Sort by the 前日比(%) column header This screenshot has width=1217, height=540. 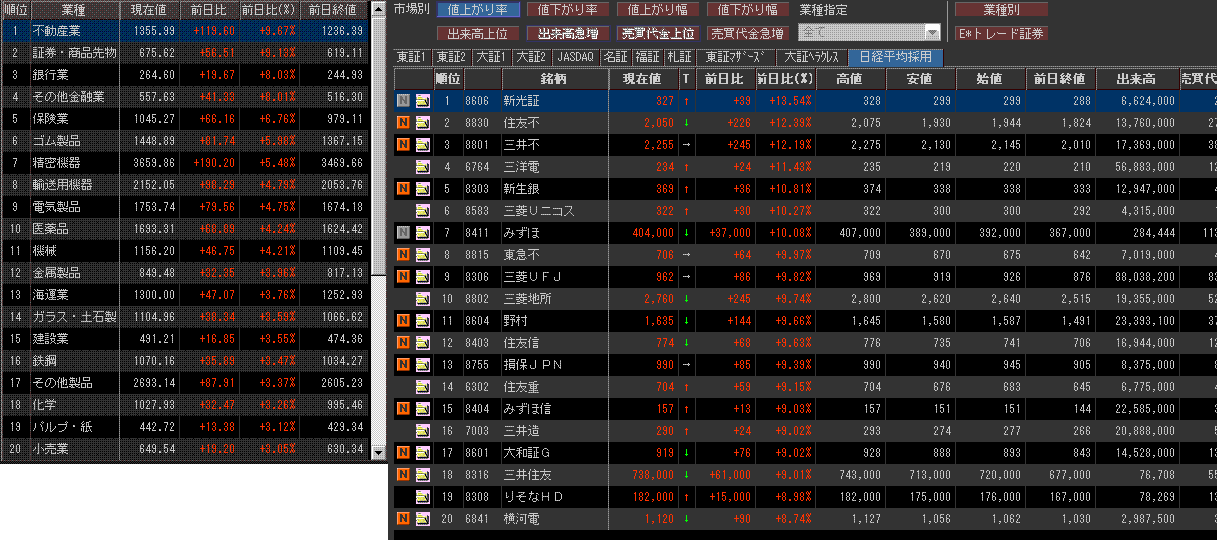click(x=784, y=79)
